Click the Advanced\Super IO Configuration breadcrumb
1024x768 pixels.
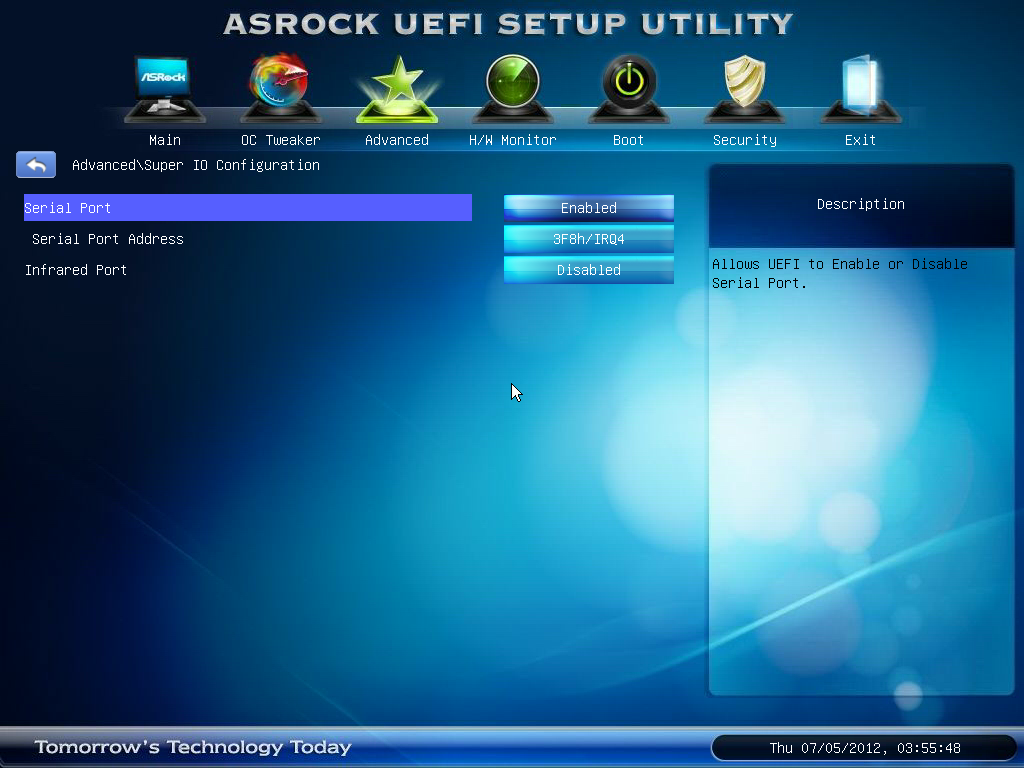click(x=196, y=165)
